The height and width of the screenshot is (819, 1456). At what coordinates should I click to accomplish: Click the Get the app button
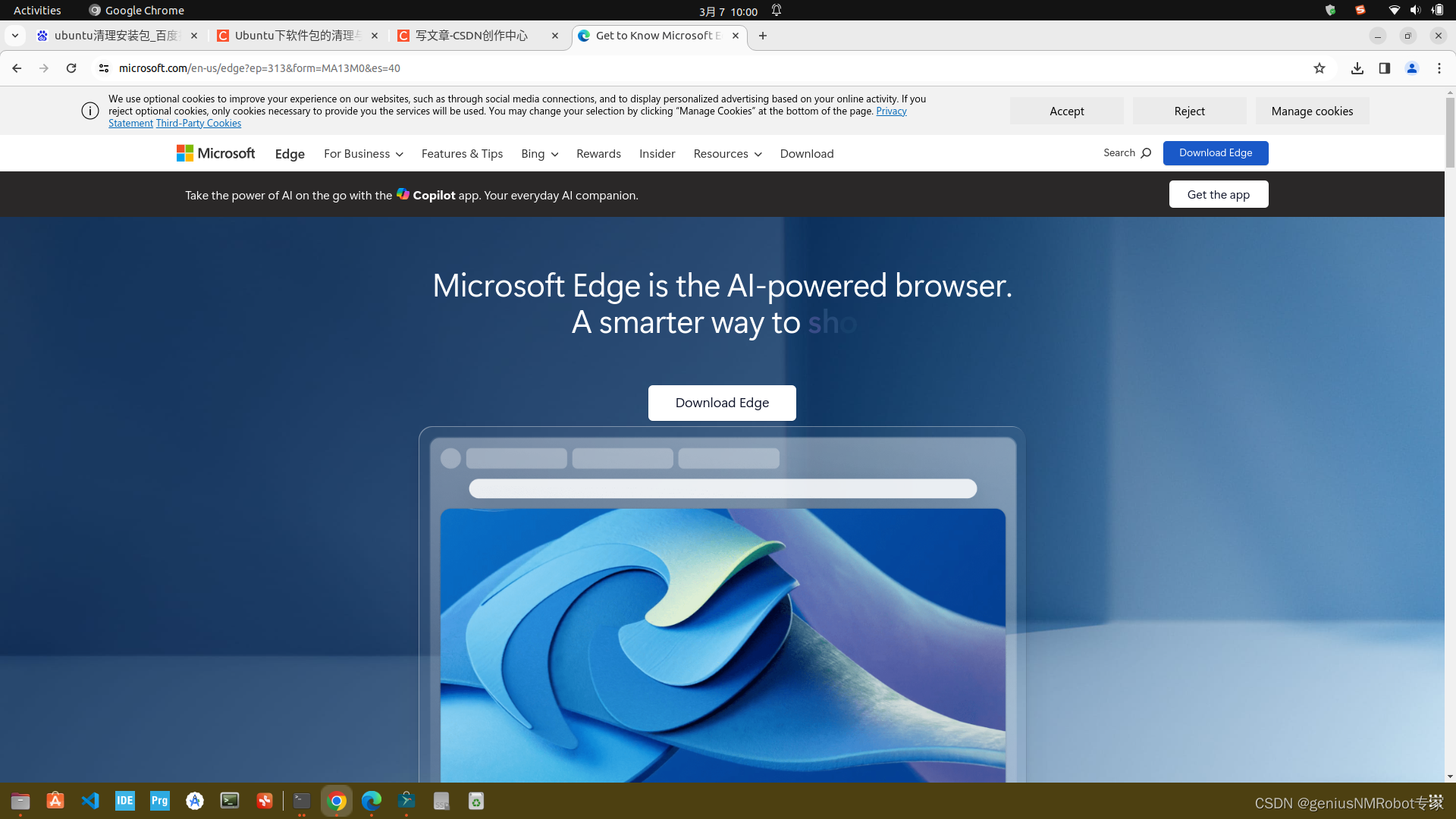[x=1218, y=194]
